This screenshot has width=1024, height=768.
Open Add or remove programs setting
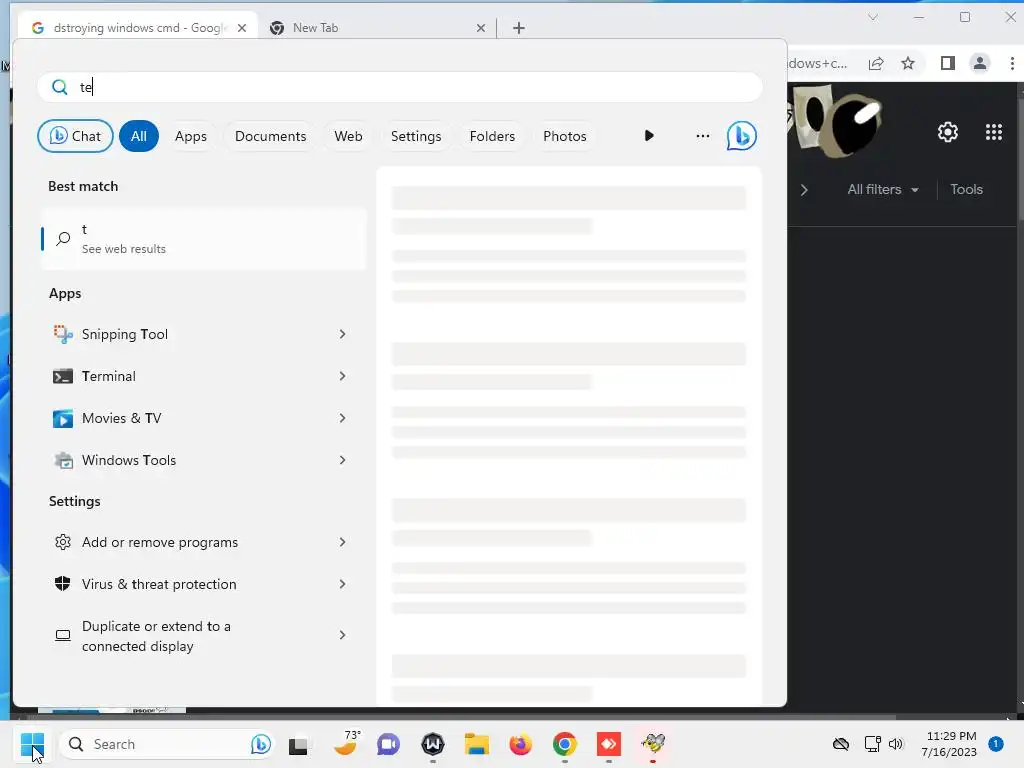203,542
